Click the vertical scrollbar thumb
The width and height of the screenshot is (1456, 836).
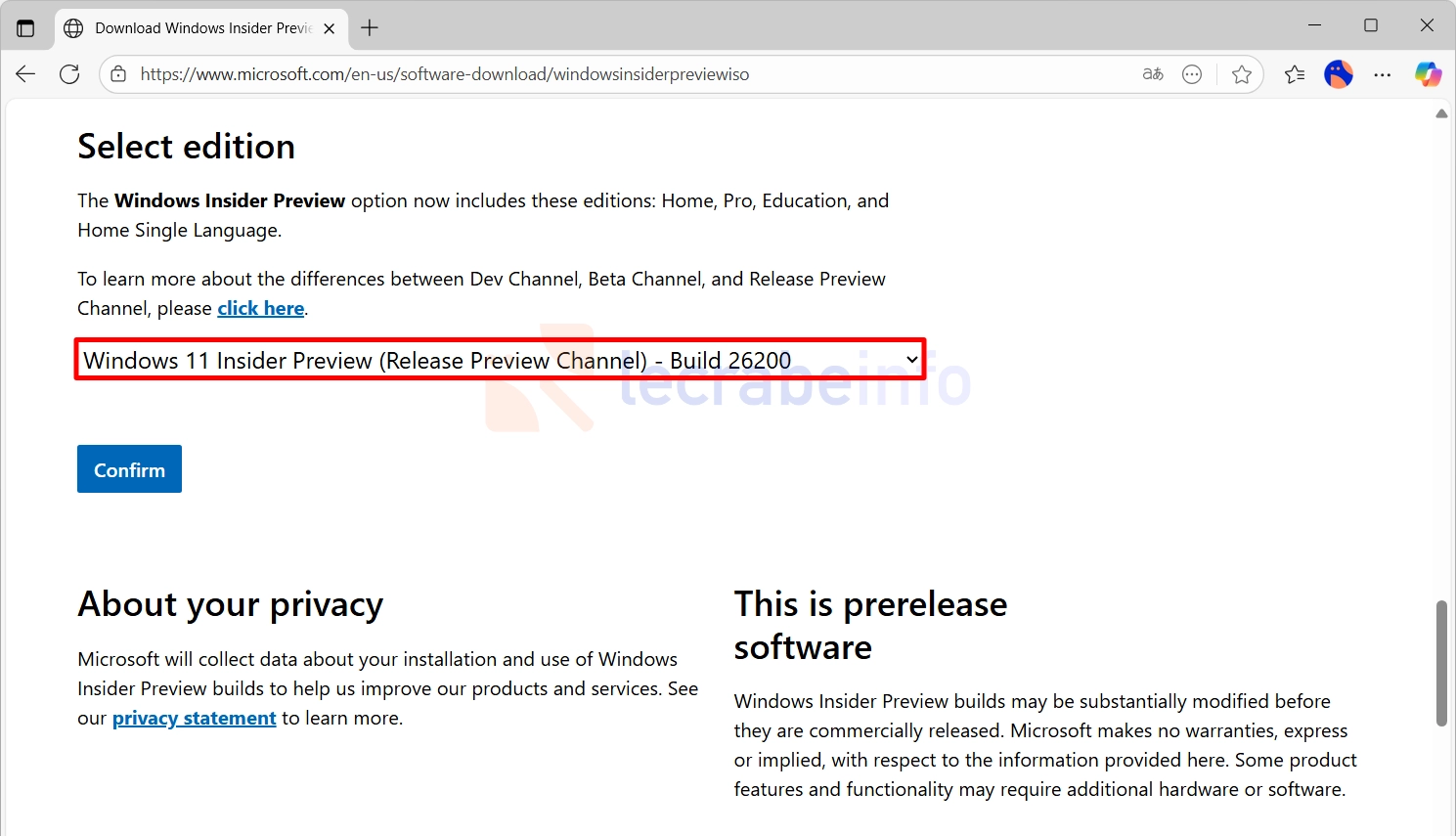(1441, 663)
